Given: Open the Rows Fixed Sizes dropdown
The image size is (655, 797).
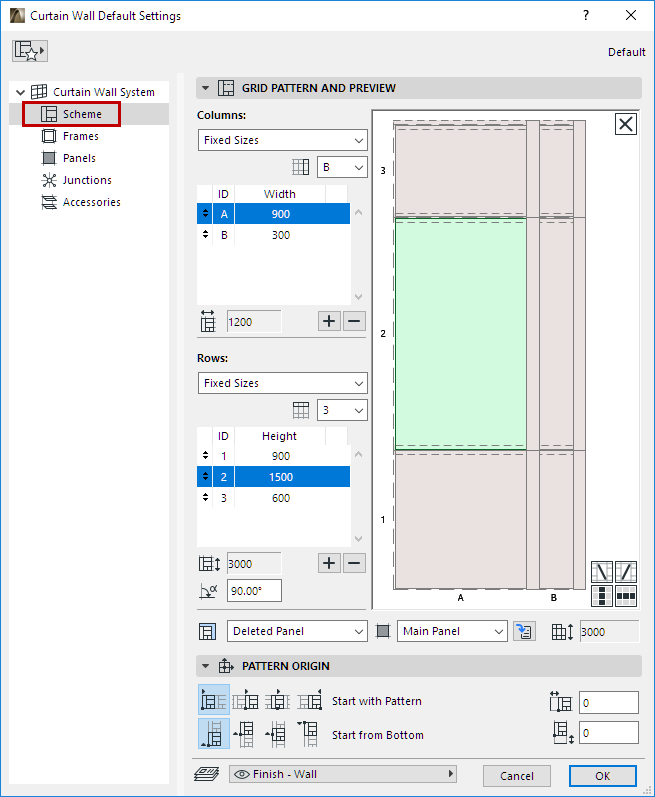Looking at the screenshot, I should 283,383.
